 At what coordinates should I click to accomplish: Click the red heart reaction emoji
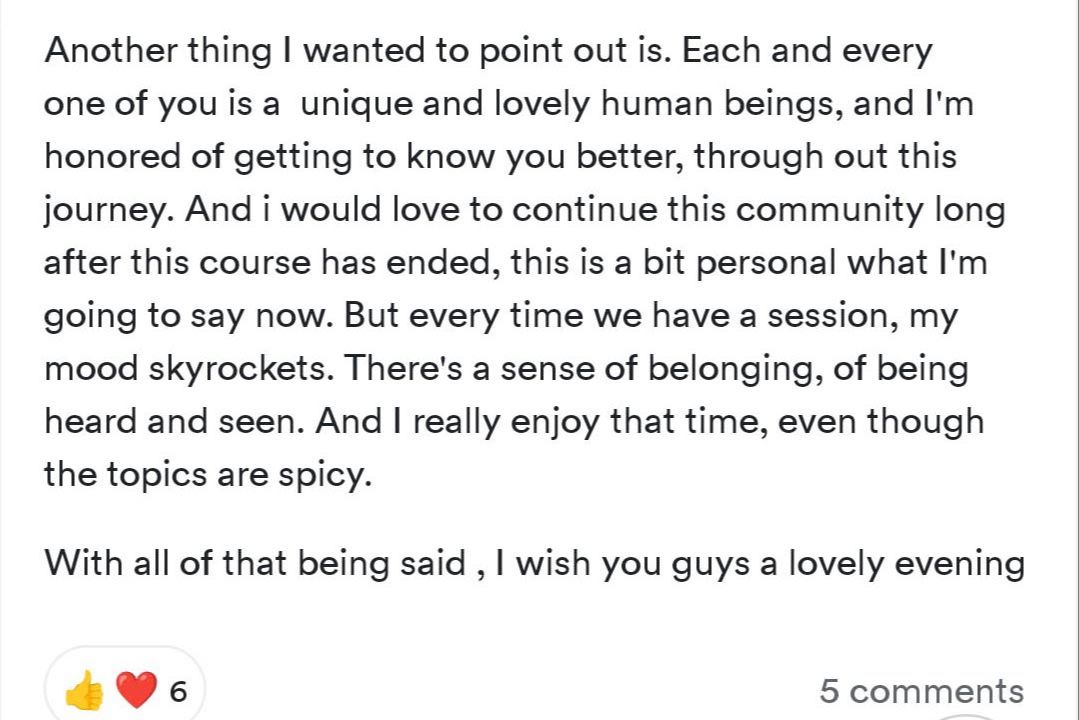pos(135,691)
